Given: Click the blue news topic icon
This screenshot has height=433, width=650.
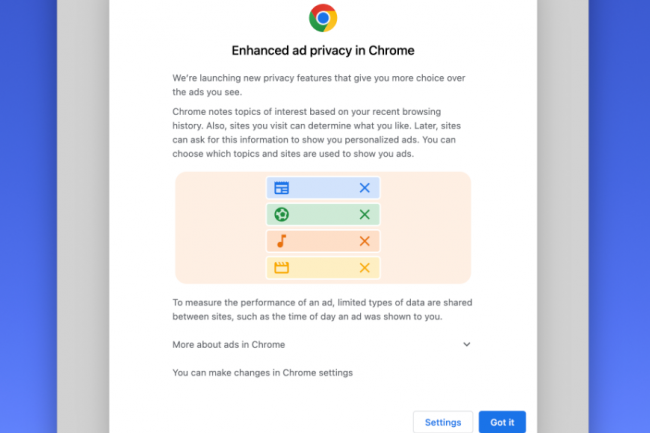Looking at the screenshot, I should [281, 188].
